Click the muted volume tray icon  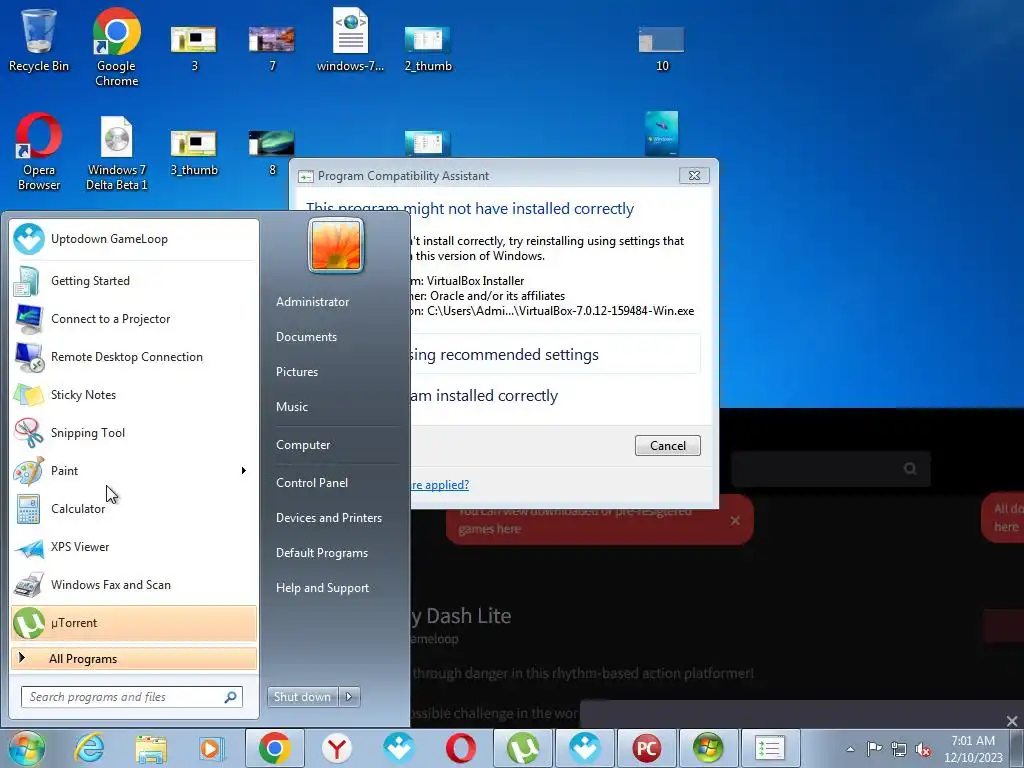tap(923, 749)
